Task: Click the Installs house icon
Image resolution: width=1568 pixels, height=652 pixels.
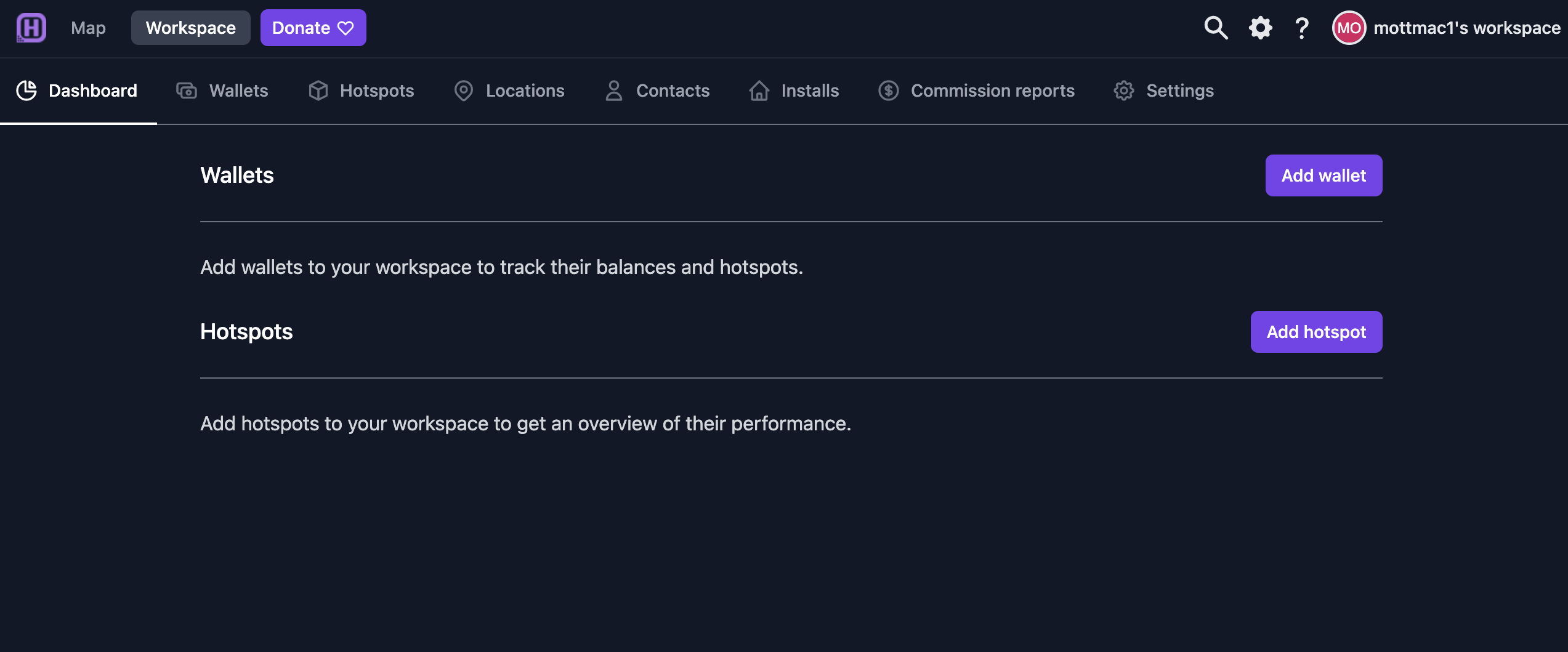Action: point(759,91)
